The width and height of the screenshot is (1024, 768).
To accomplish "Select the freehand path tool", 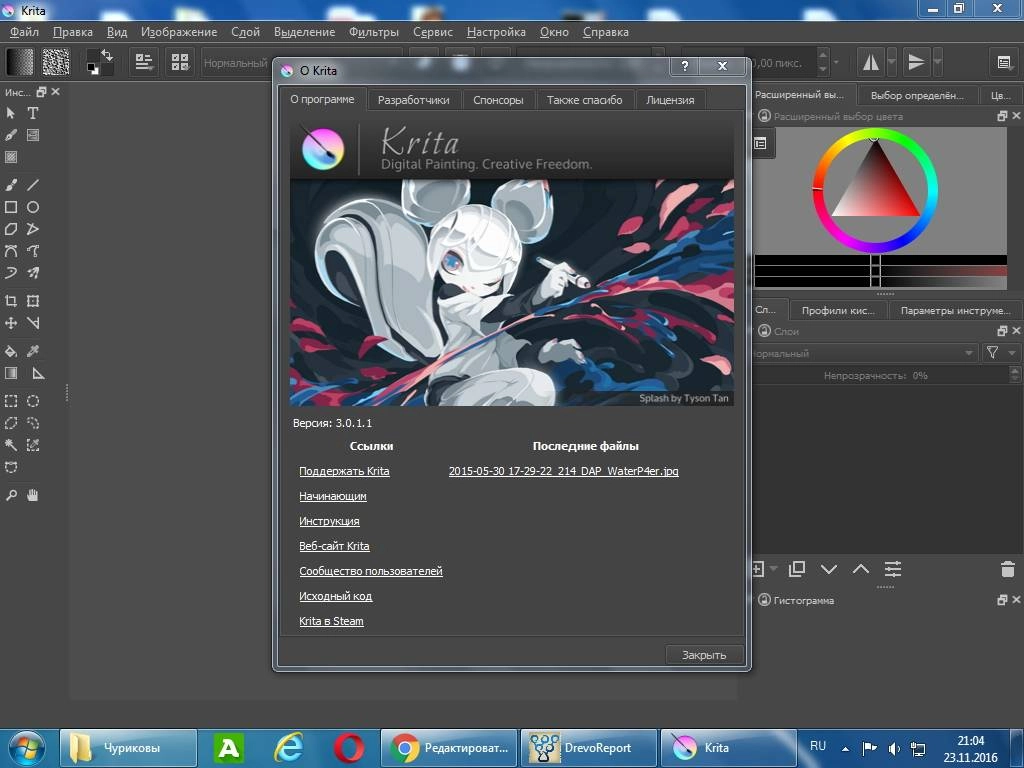I will coord(33,251).
